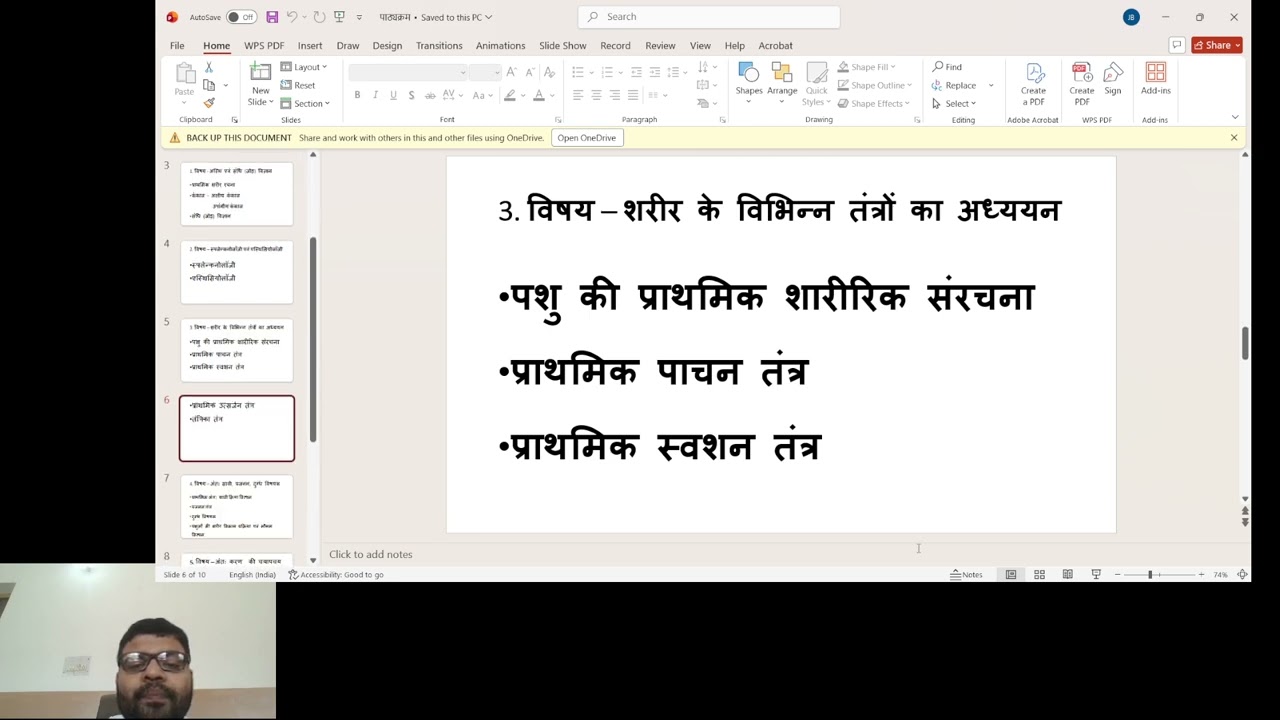Viewport: 1280px width, 720px height.
Task: Expand the Shape Outline dropdown
Action: point(874,85)
